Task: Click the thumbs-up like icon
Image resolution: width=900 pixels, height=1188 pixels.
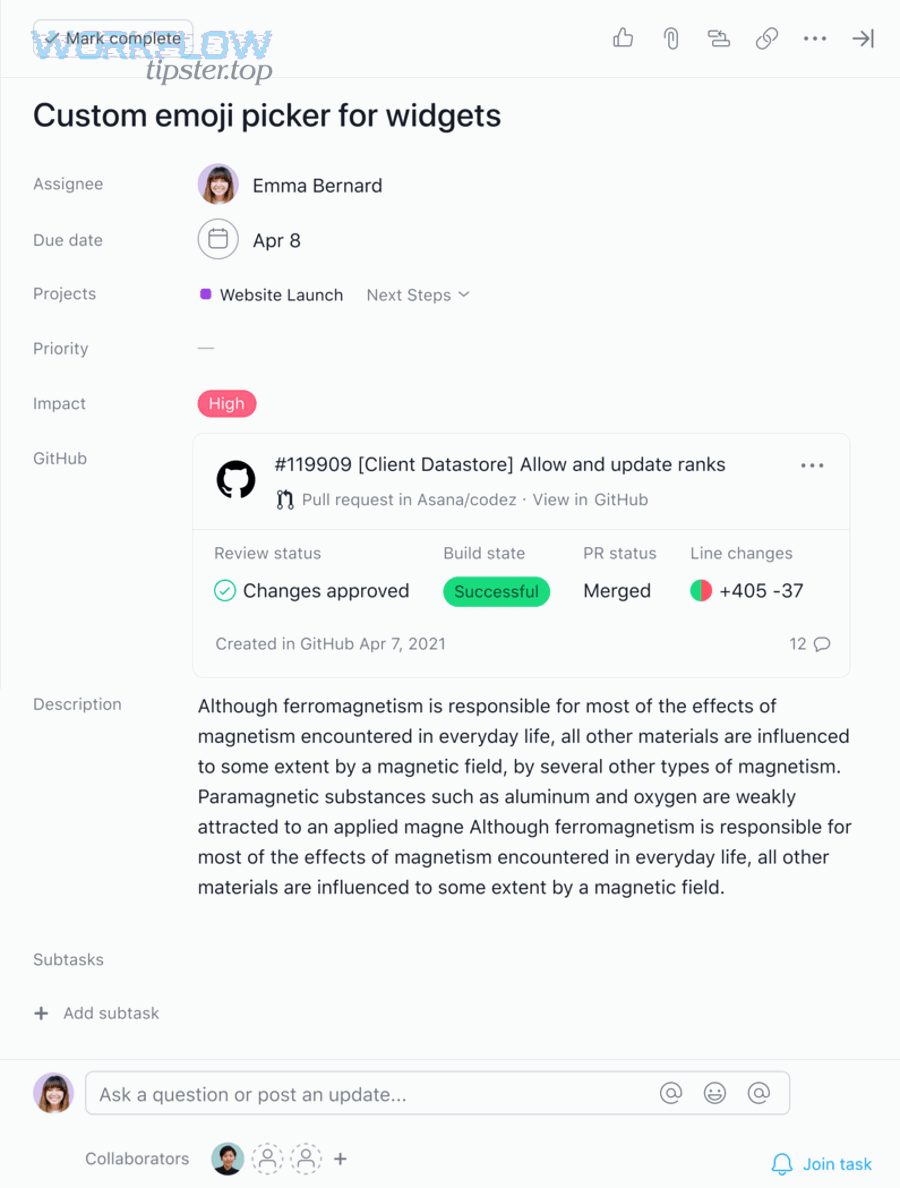Action: point(622,38)
